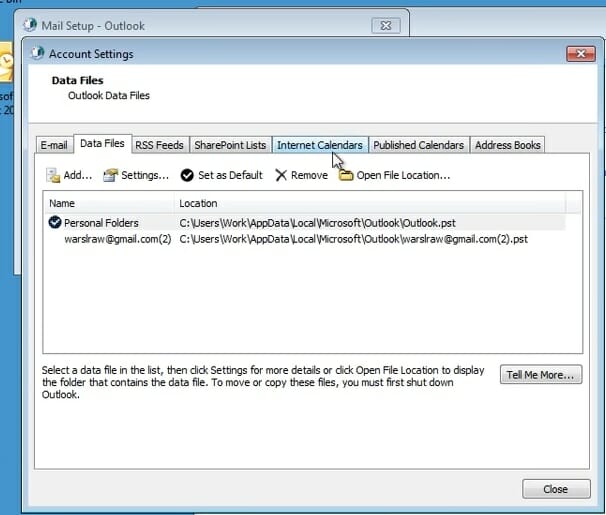Click the warslraw@gmail.com(2).pst location path
606x515 pixels.
click(353, 239)
